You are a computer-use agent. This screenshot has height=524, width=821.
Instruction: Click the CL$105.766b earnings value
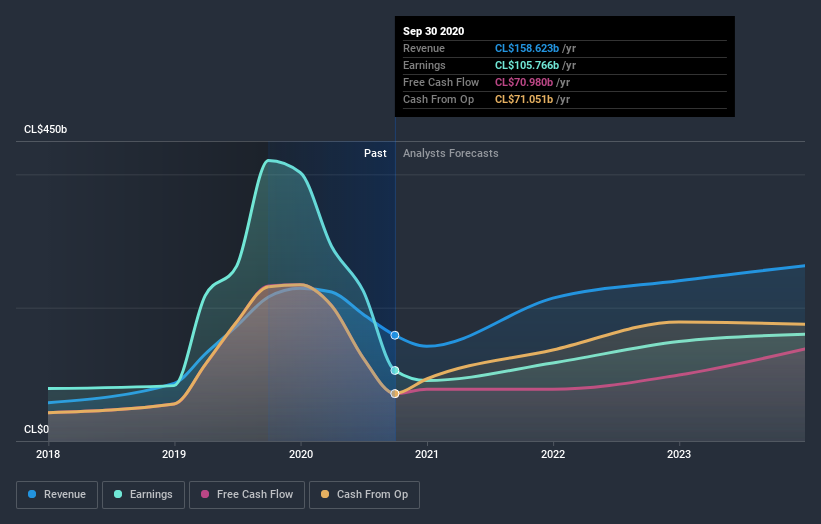tap(527, 65)
